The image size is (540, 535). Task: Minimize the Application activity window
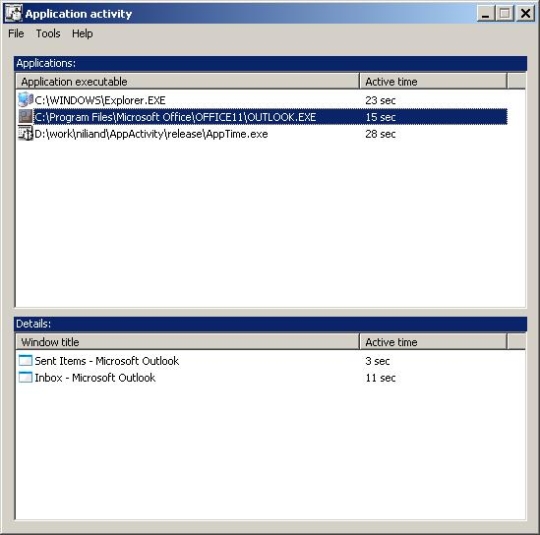486,14
